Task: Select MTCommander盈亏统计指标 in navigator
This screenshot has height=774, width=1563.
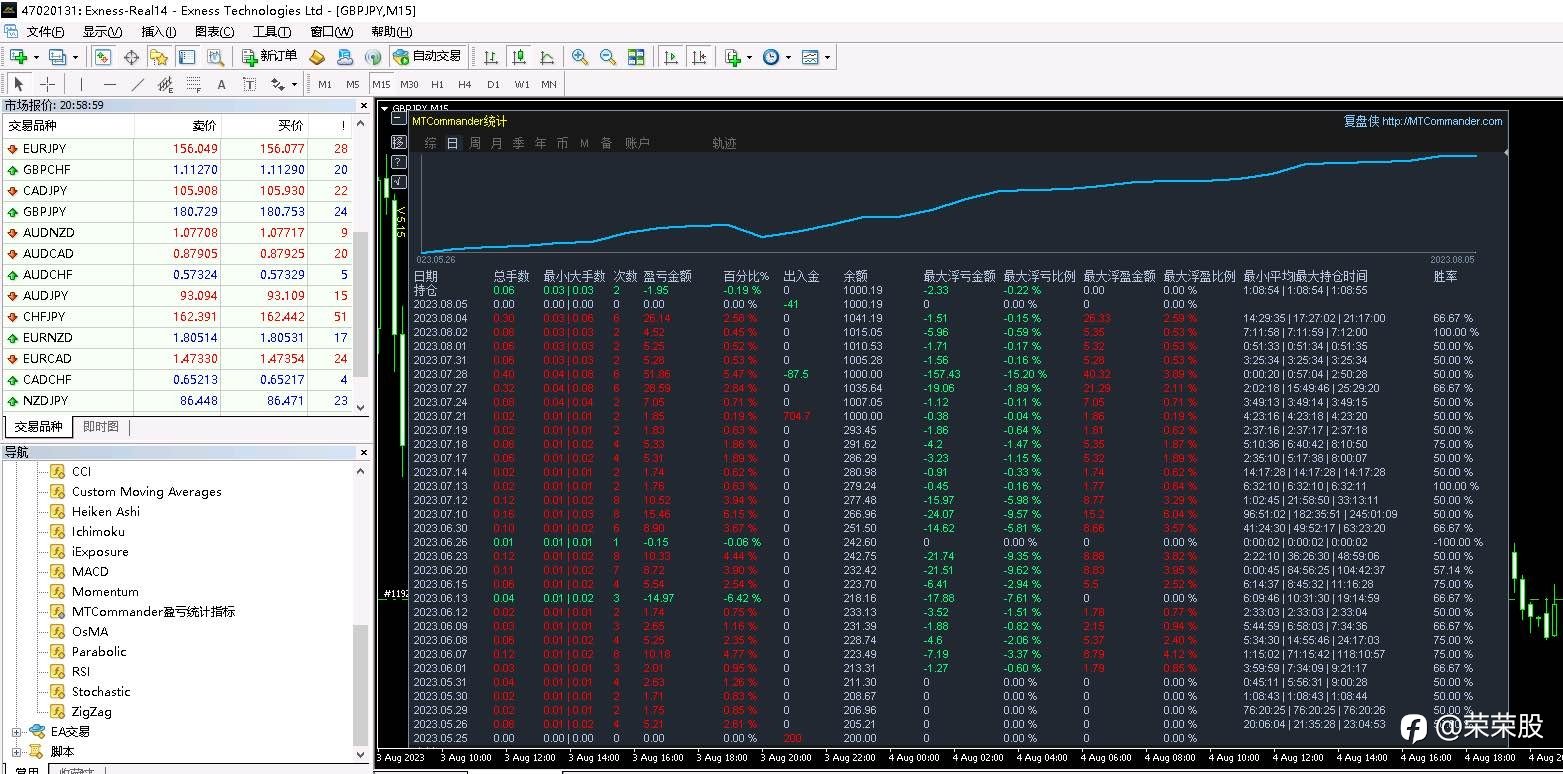Action: 153,611
